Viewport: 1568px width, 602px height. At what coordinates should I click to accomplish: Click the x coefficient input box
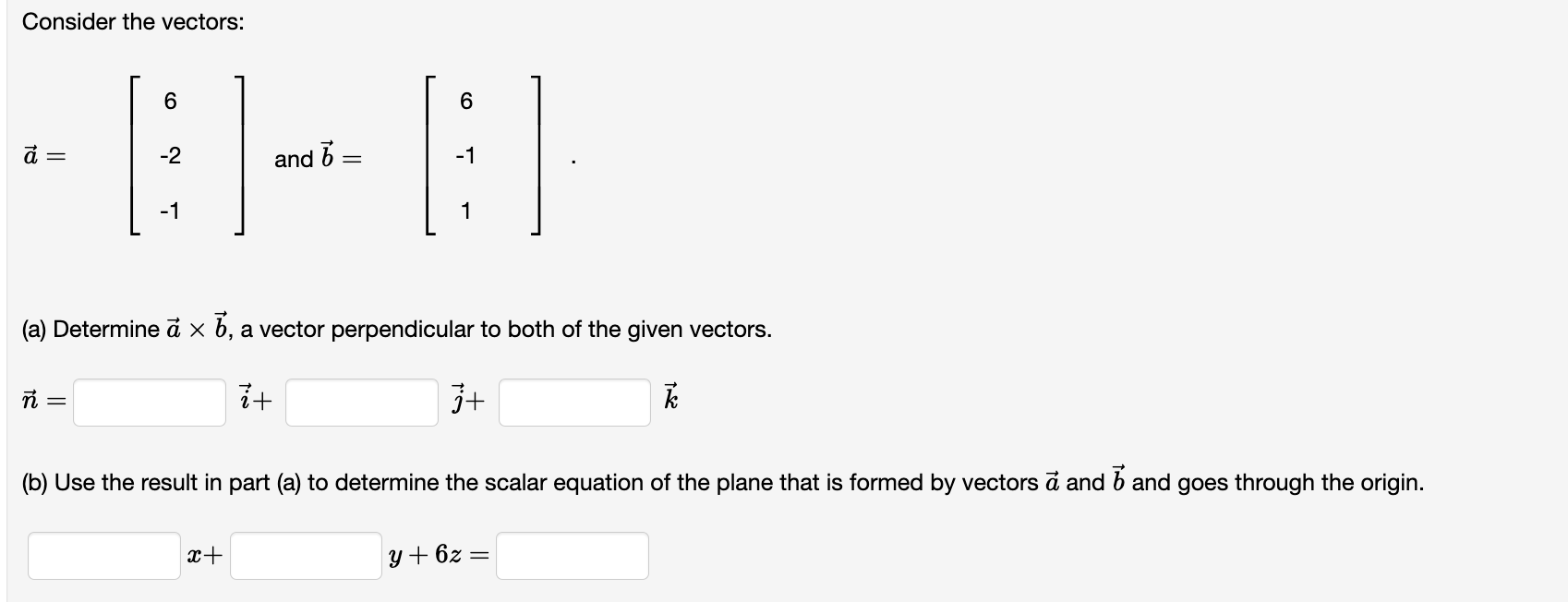point(103,555)
